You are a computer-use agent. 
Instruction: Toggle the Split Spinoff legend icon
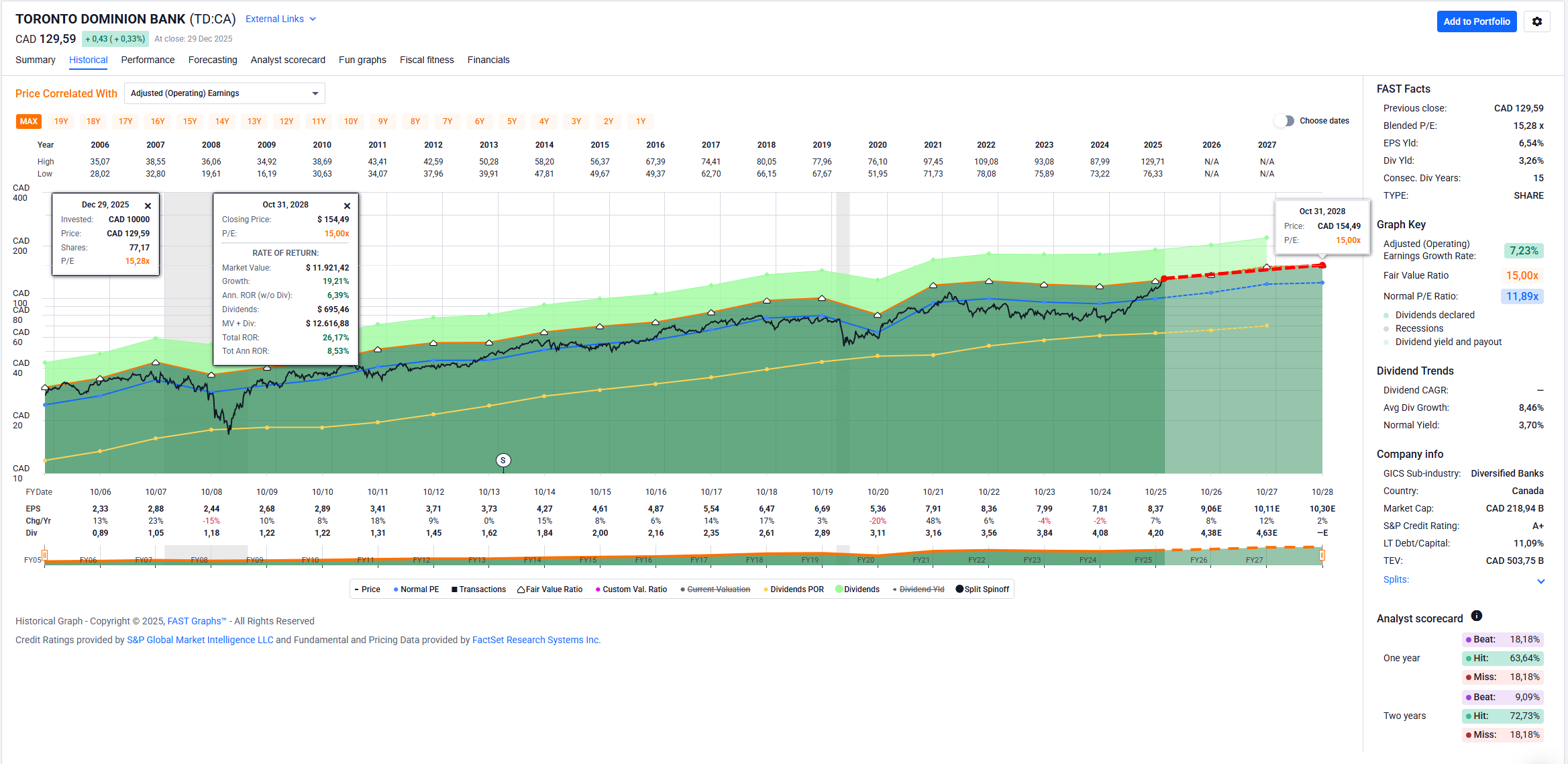(x=959, y=589)
